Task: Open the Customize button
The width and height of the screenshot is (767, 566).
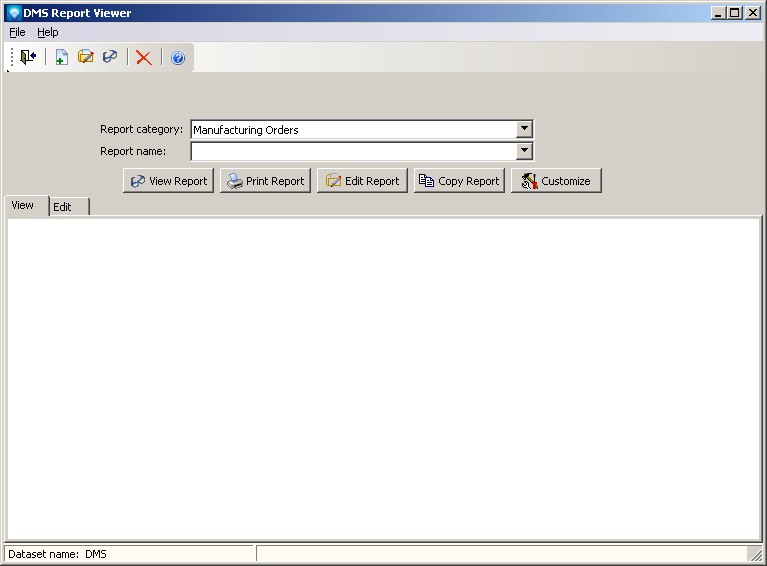Action: [556, 181]
